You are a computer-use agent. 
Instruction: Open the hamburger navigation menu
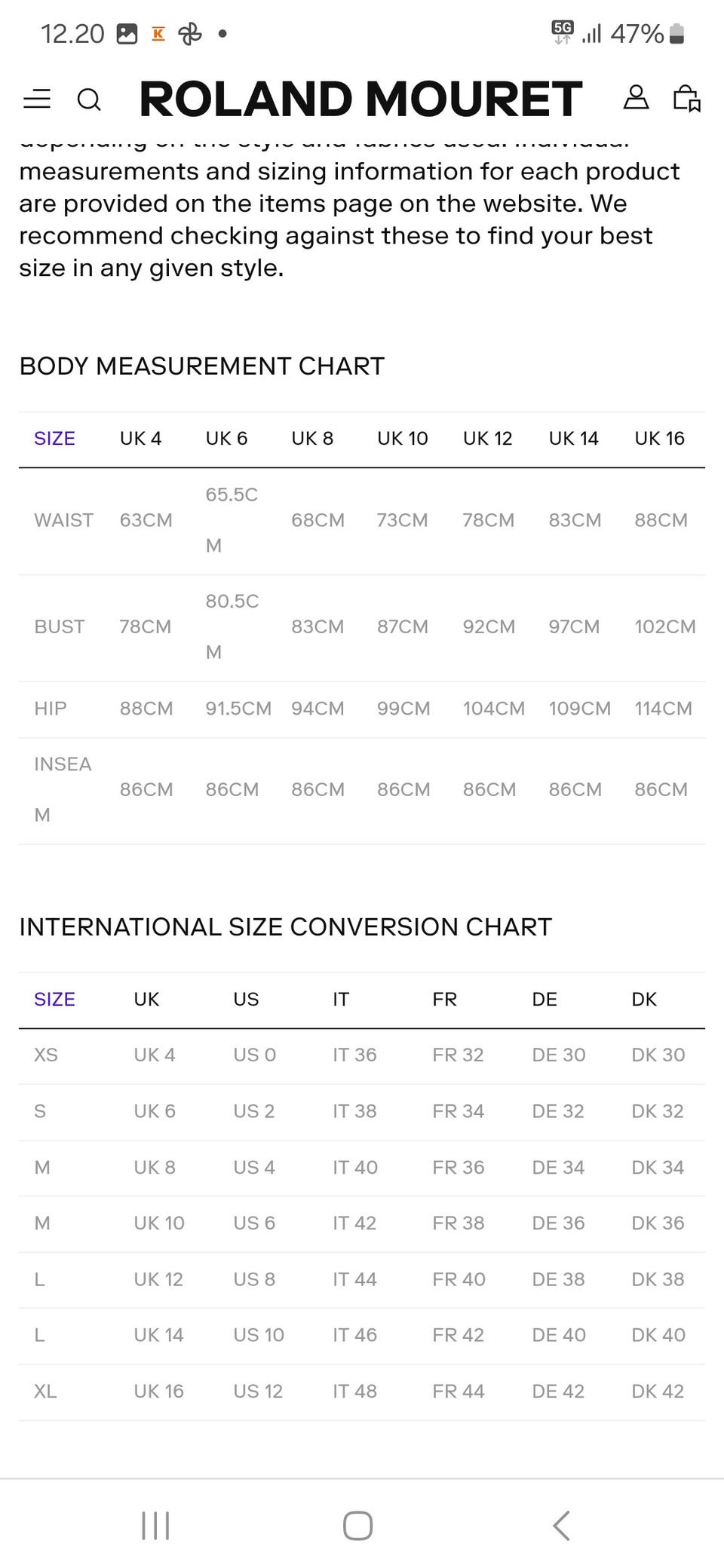click(37, 99)
